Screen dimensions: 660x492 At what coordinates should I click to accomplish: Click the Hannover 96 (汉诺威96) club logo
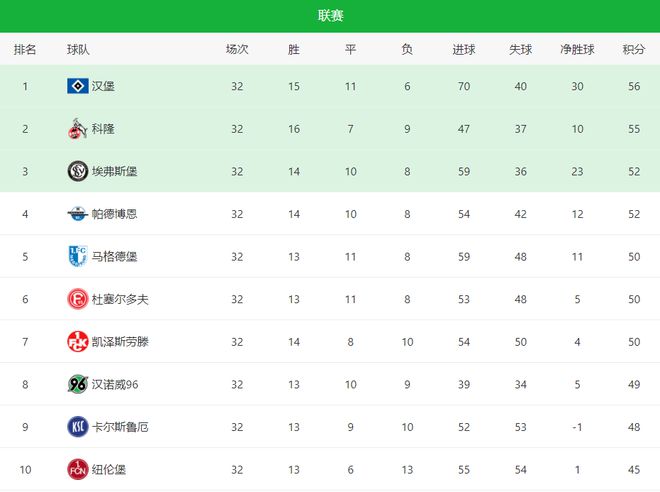point(77,384)
